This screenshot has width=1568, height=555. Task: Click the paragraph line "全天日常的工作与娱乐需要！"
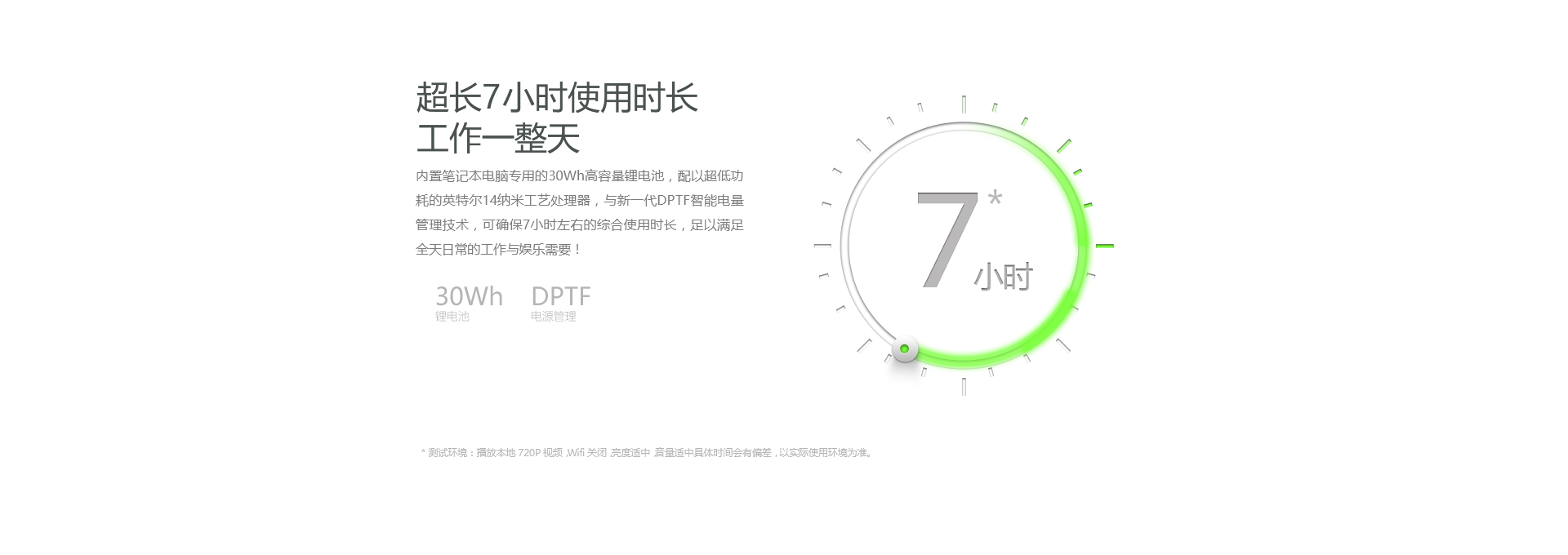[498, 250]
